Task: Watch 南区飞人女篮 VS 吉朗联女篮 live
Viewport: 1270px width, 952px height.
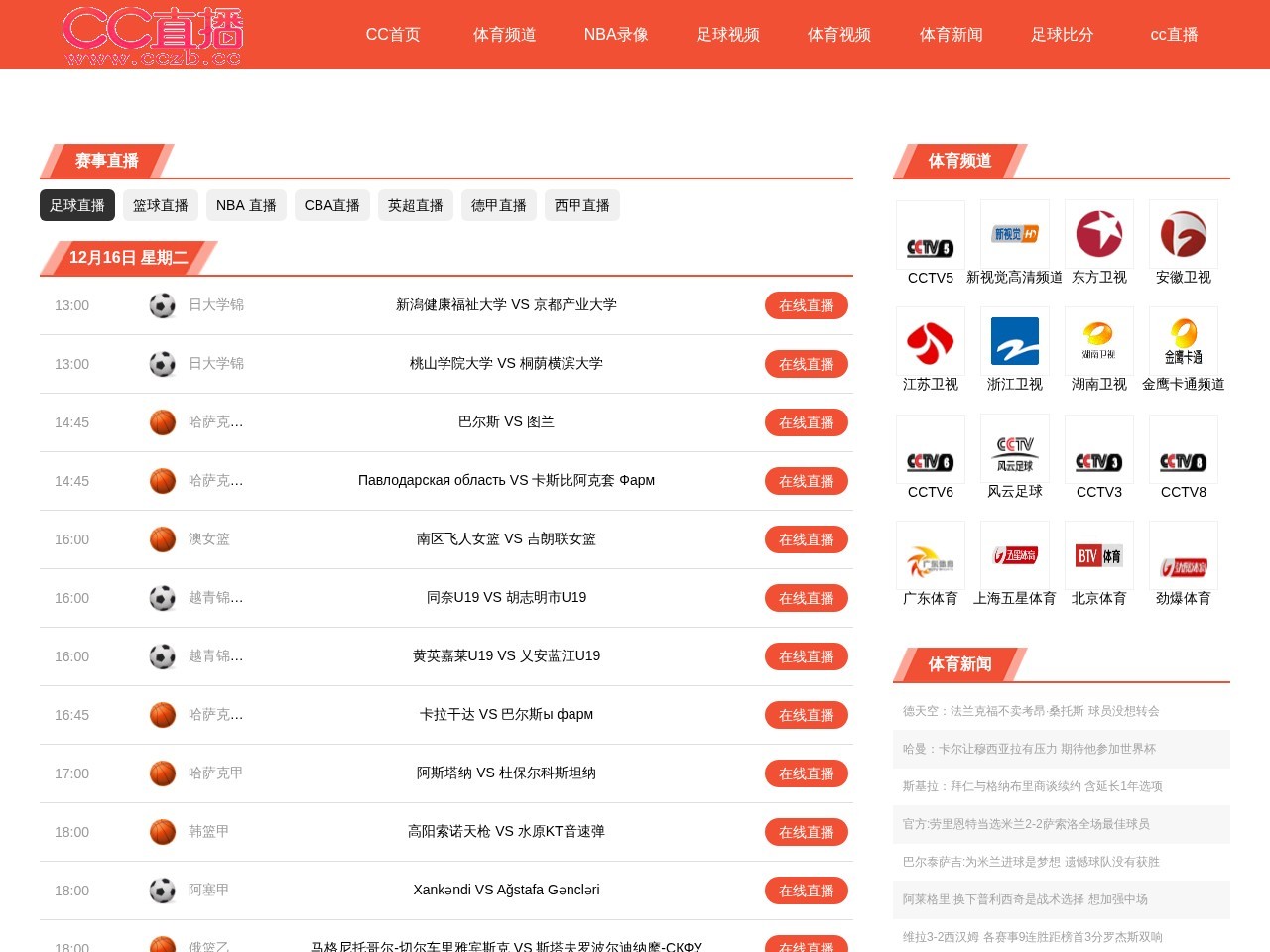Action: click(x=806, y=539)
